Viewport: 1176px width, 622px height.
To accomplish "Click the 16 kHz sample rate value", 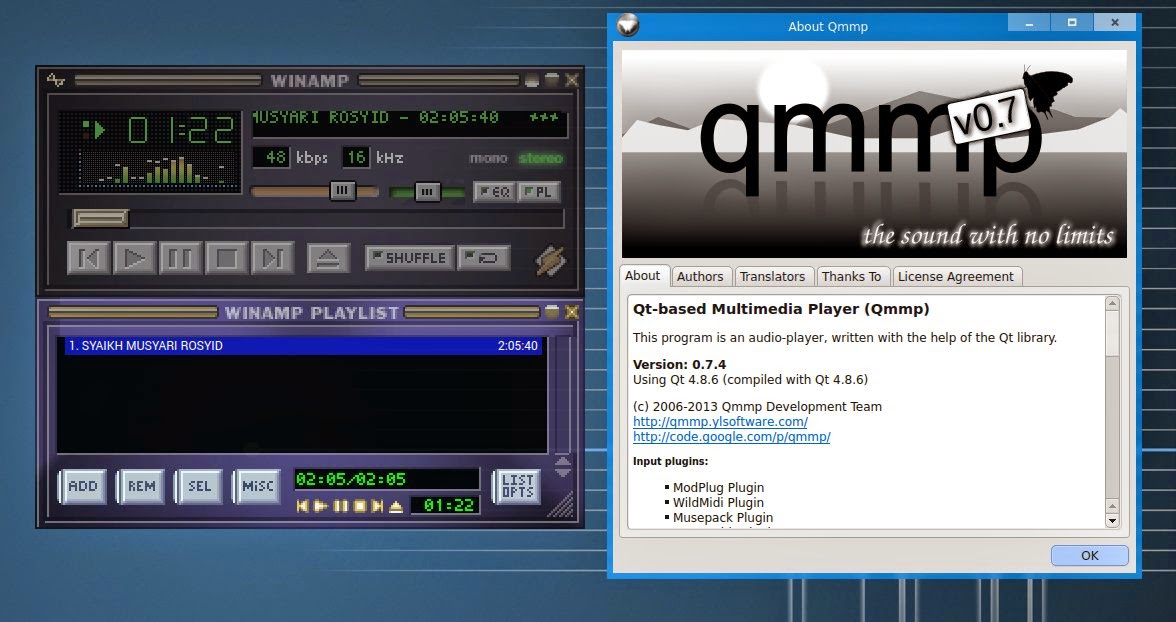I will [x=356, y=158].
